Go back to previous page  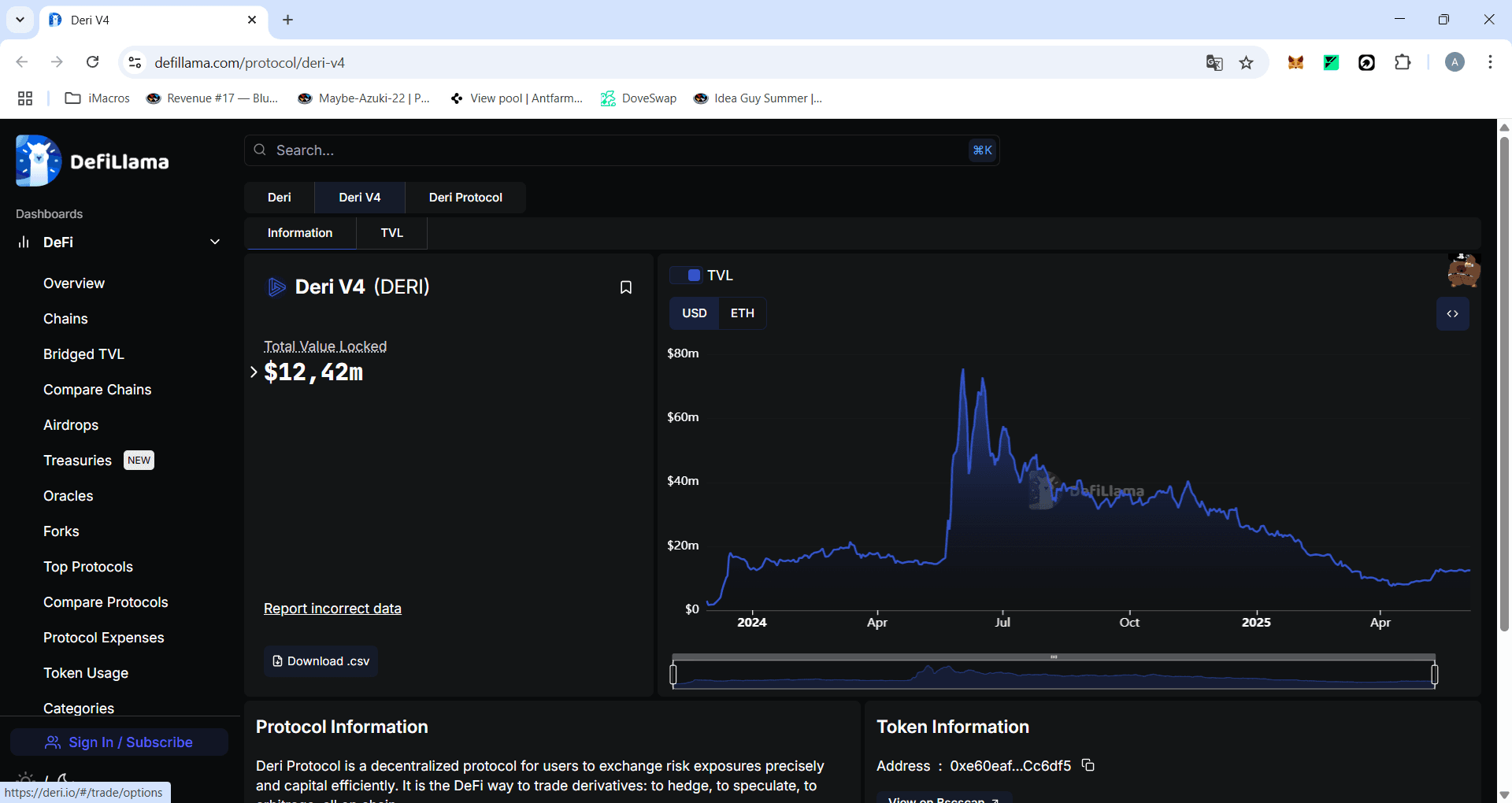coord(22,62)
